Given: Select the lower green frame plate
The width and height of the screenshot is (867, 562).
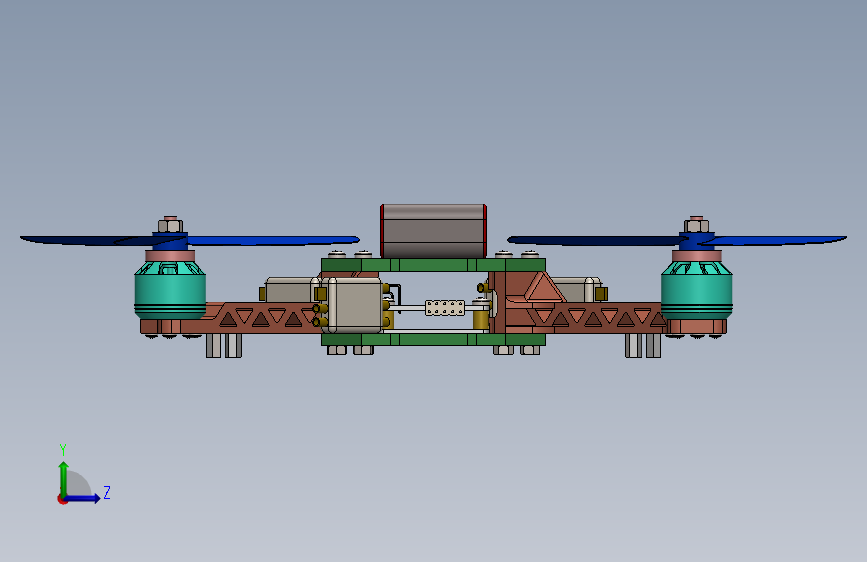Looking at the screenshot, I should tap(434, 339).
